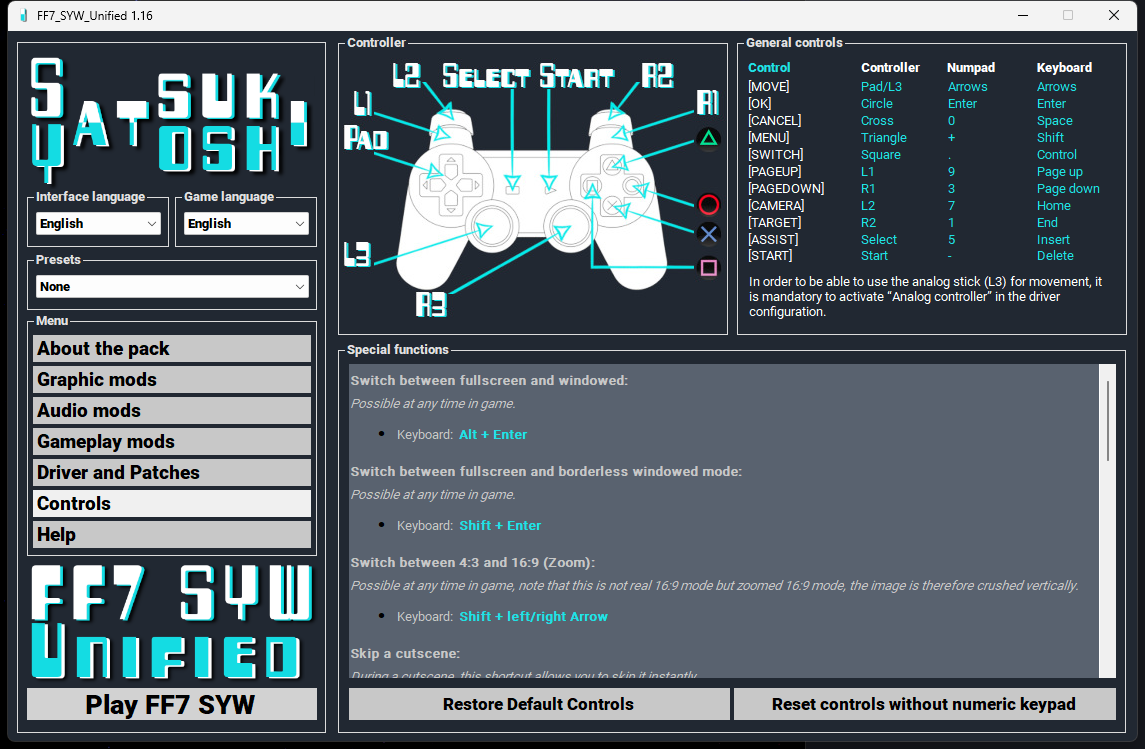Click the Start label on controller diagram
1145x749 pixels.
pos(577,76)
